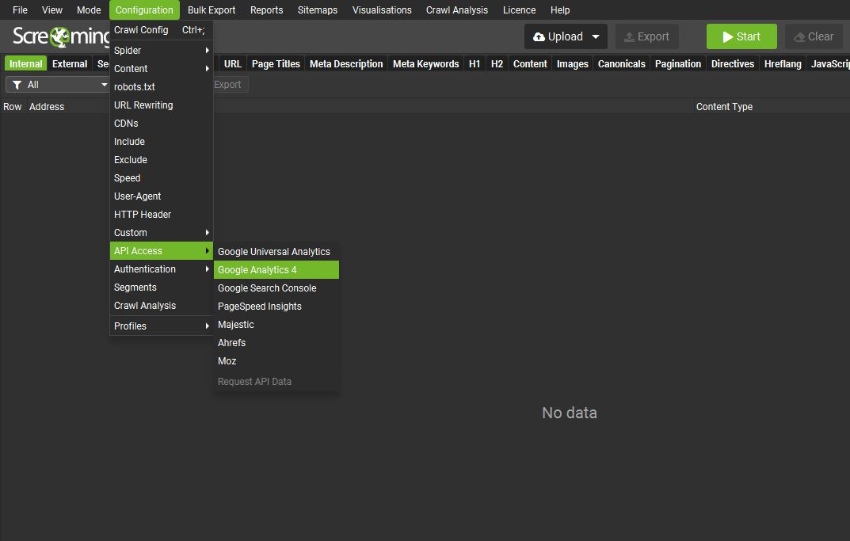Open the Licence menu

point(519,10)
